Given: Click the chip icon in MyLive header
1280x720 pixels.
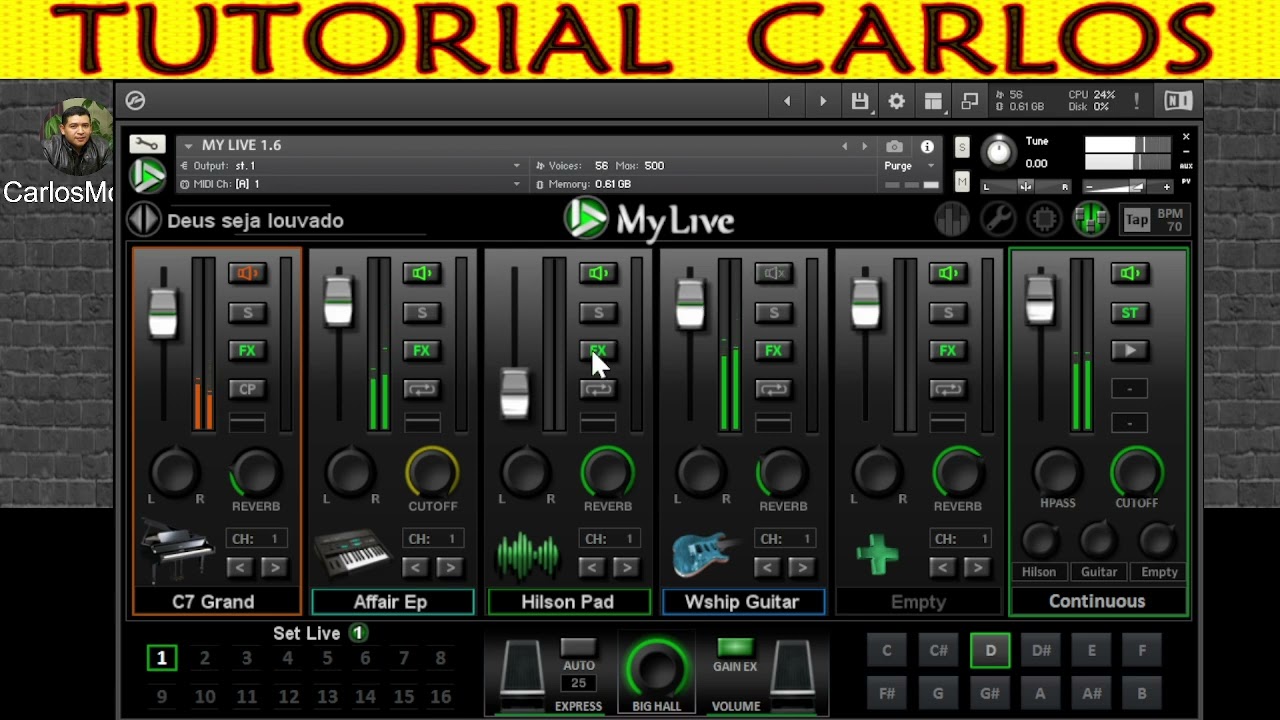Looking at the screenshot, I should click(x=1044, y=219).
